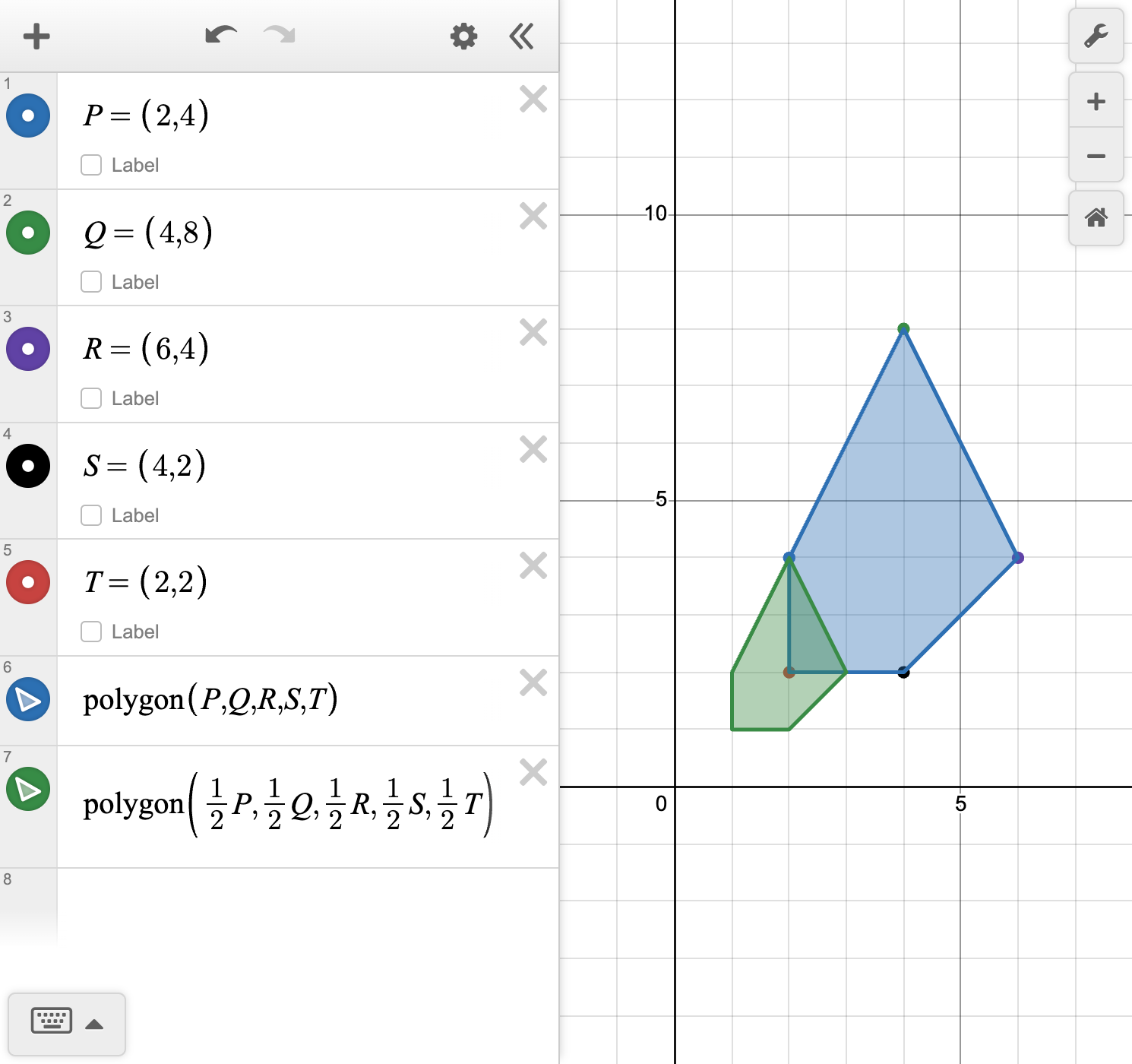Enable Label checkbox for point R
This screenshot has height=1064, width=1132.
91,398
